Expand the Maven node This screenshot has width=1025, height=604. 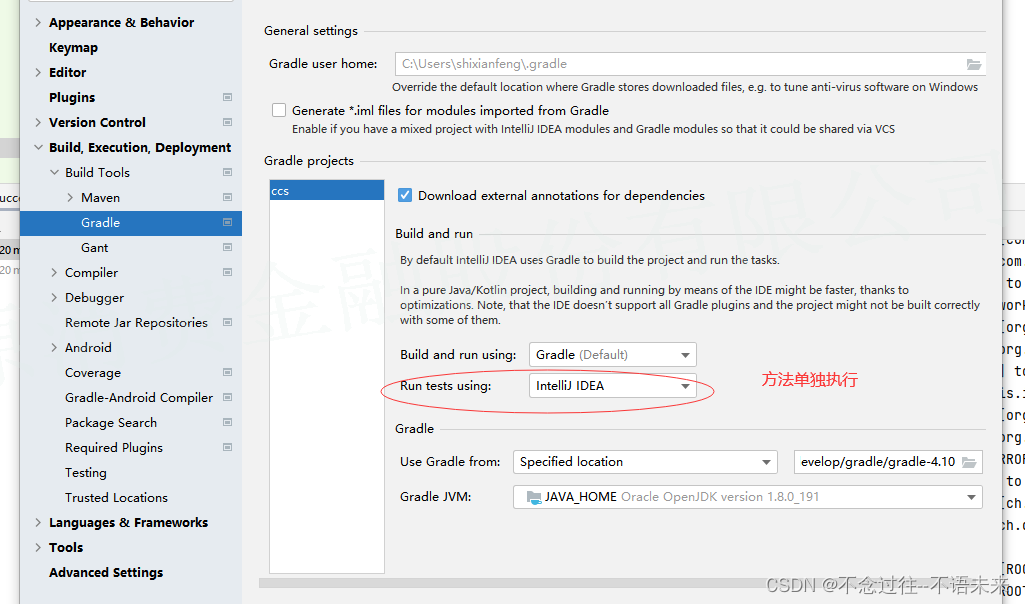70,197
